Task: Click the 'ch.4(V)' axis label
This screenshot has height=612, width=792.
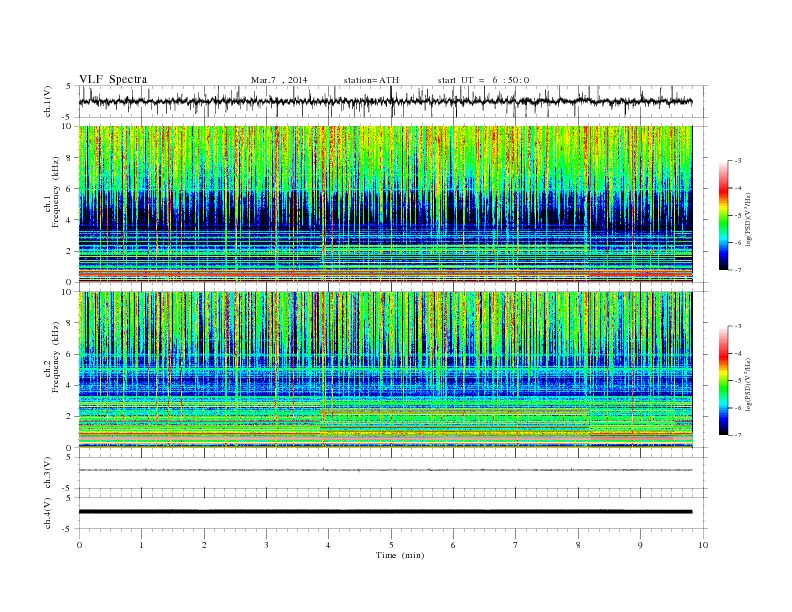Action: tap(48, 513)
